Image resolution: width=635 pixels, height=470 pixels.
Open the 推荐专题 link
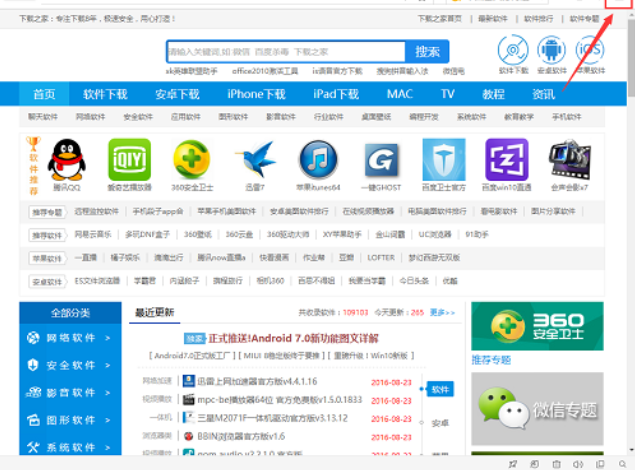[x=491, y=360]
